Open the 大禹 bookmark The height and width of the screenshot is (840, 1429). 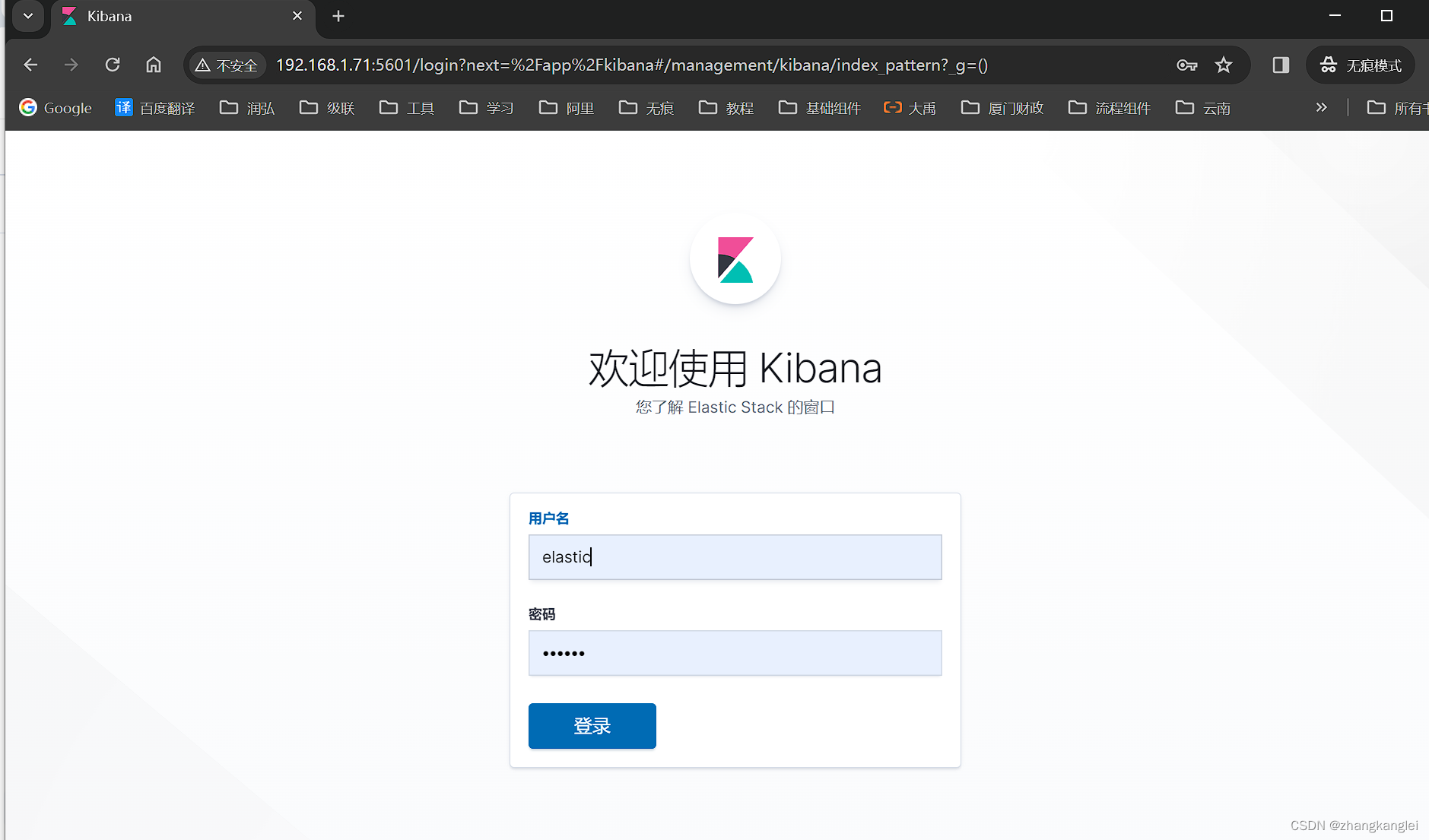pyautogui.click(x=910, y=108)
